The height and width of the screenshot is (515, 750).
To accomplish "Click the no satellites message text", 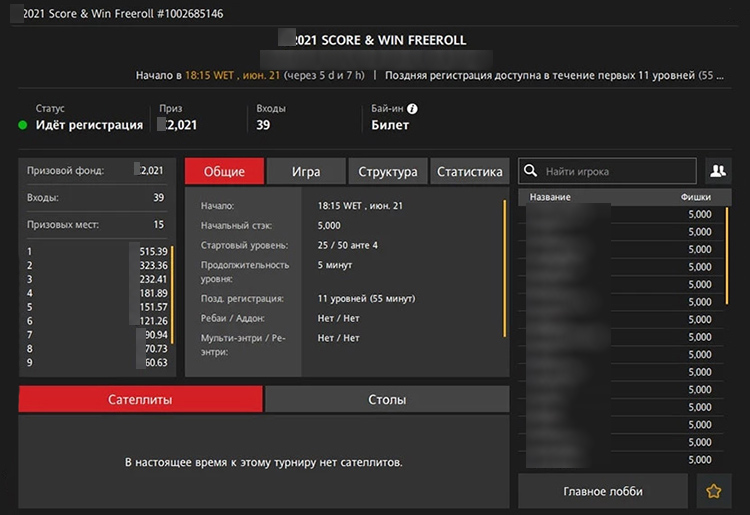I will [264, 462].
